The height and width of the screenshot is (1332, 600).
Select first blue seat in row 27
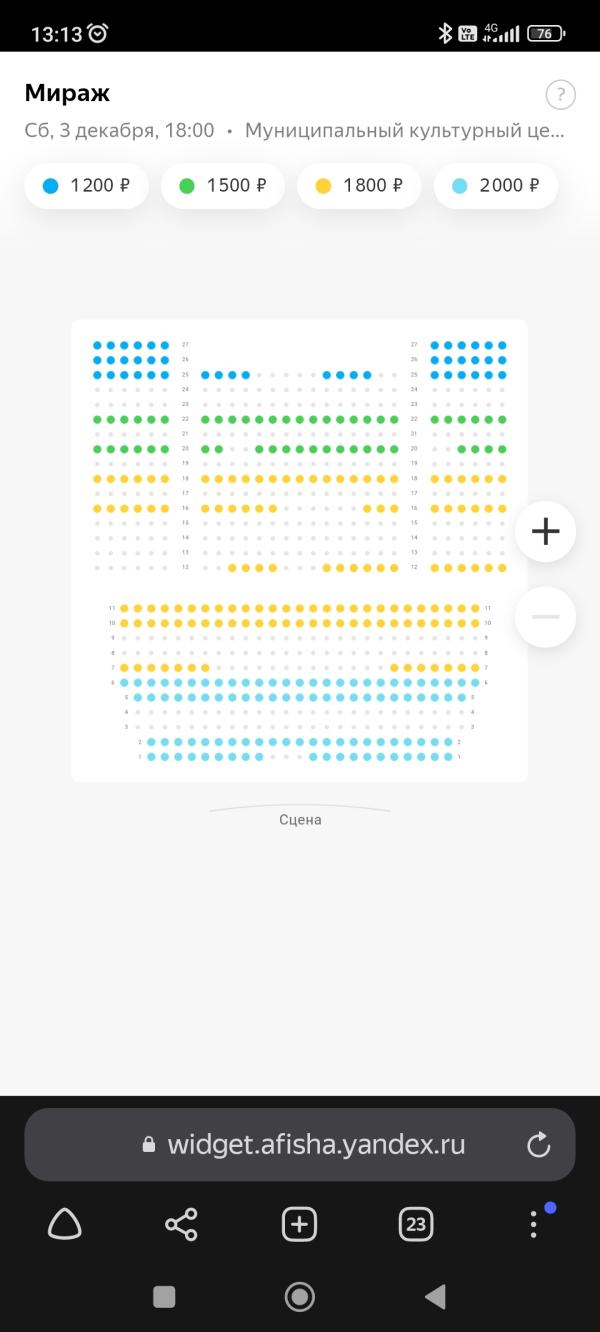[x=97, y=345]
